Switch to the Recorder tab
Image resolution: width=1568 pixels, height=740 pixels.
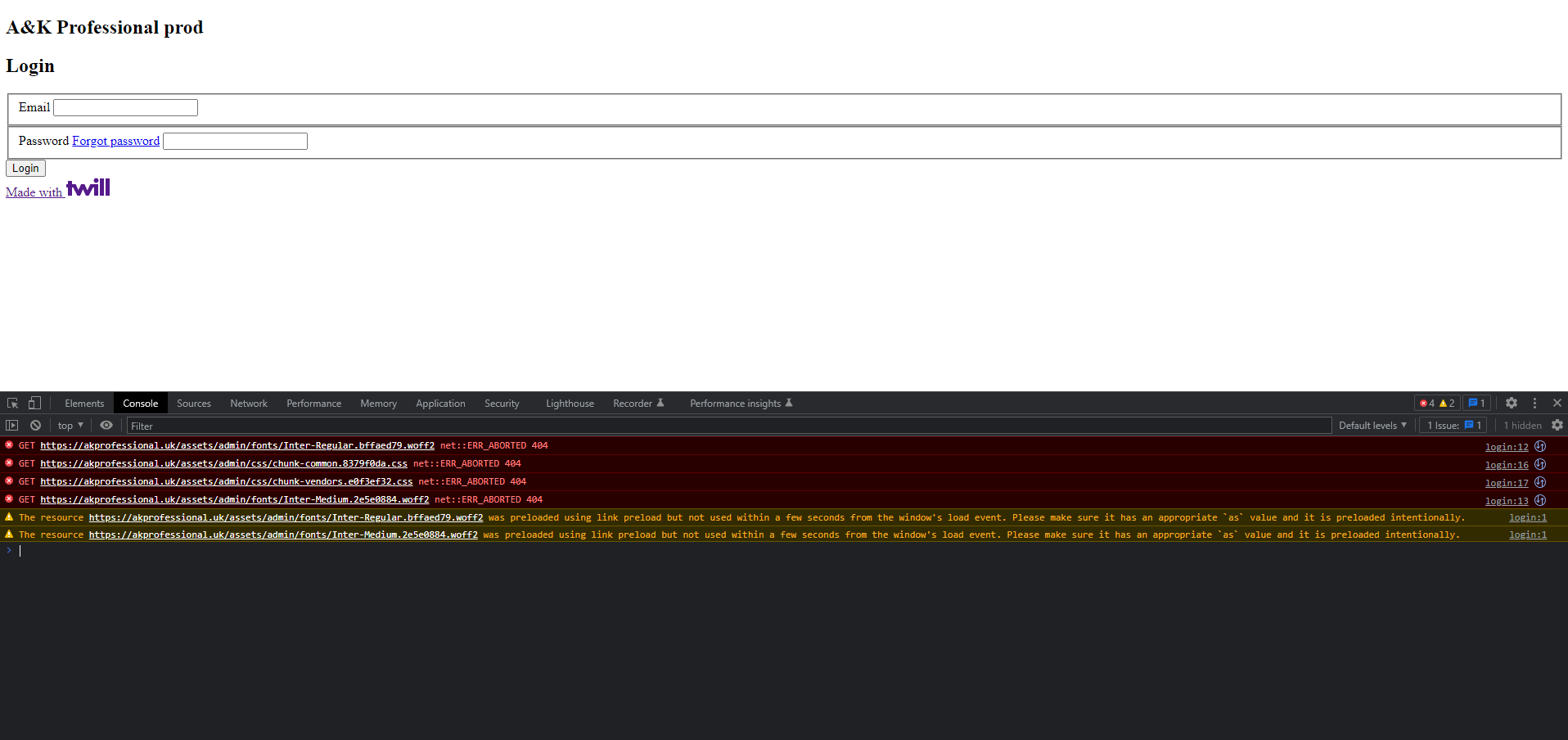tap(638, 404)
